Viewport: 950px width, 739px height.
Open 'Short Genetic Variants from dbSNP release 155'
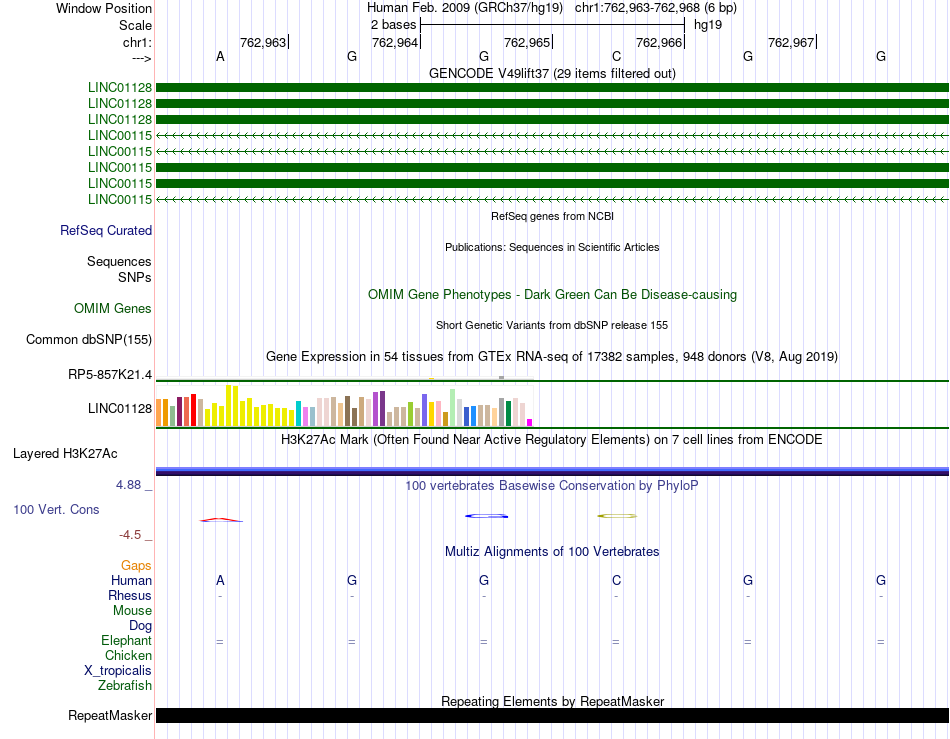552,325
